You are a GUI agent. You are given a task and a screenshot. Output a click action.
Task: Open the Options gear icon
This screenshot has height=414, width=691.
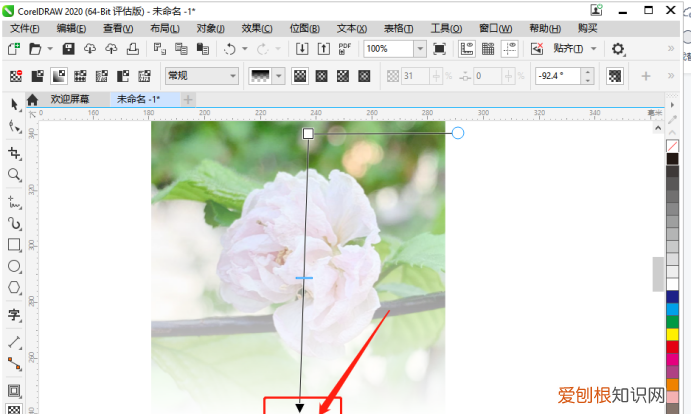(618, 49)
